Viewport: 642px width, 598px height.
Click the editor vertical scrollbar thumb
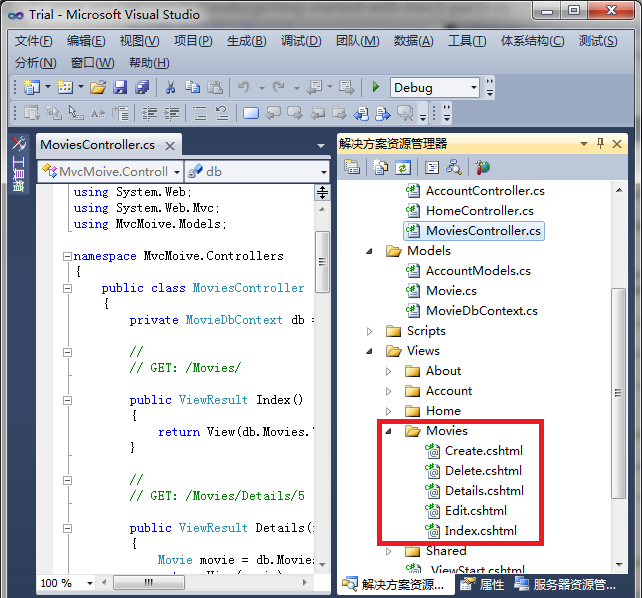pos(322,262)
